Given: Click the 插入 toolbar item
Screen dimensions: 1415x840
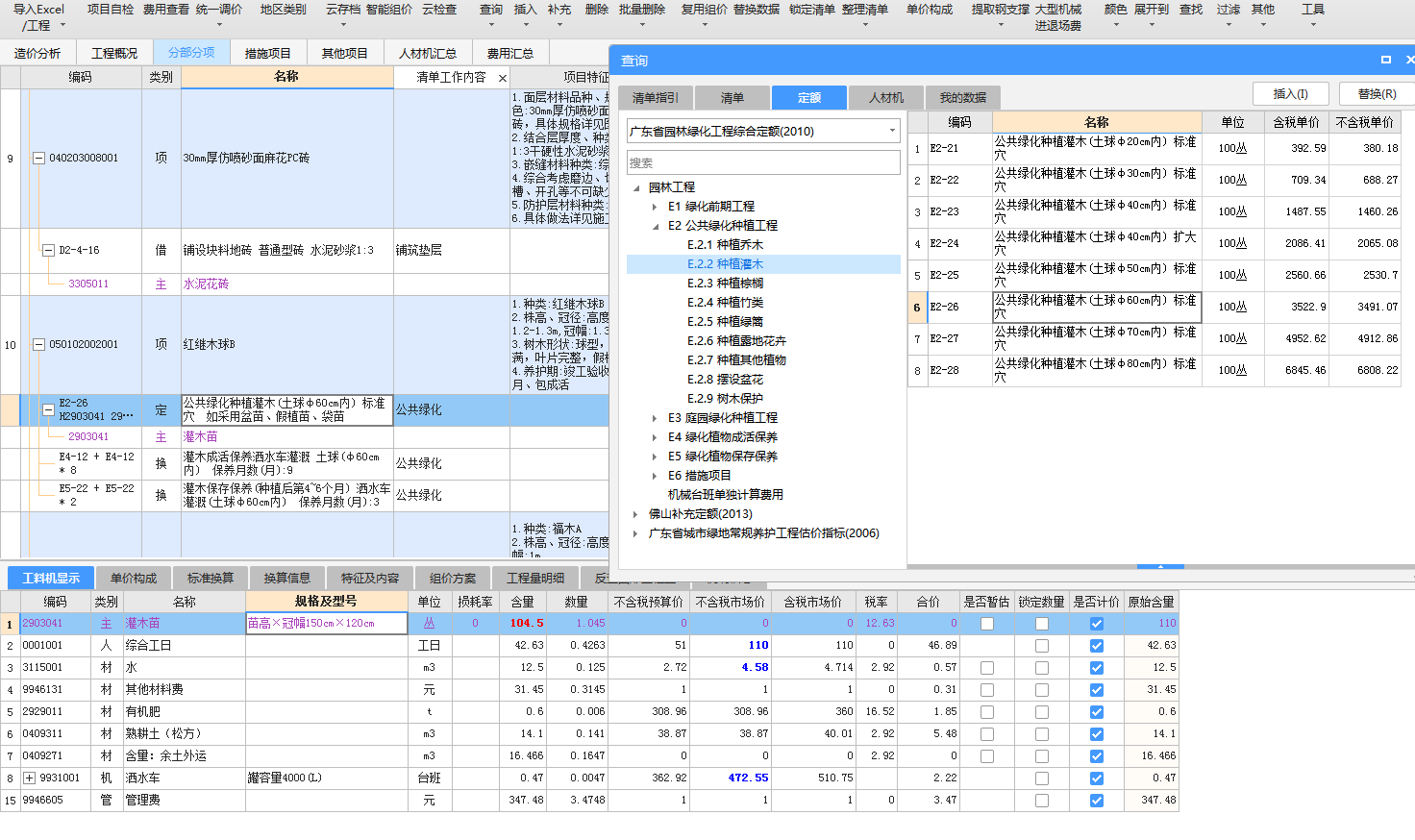Looking at the screenshot, I should [525, 10].
